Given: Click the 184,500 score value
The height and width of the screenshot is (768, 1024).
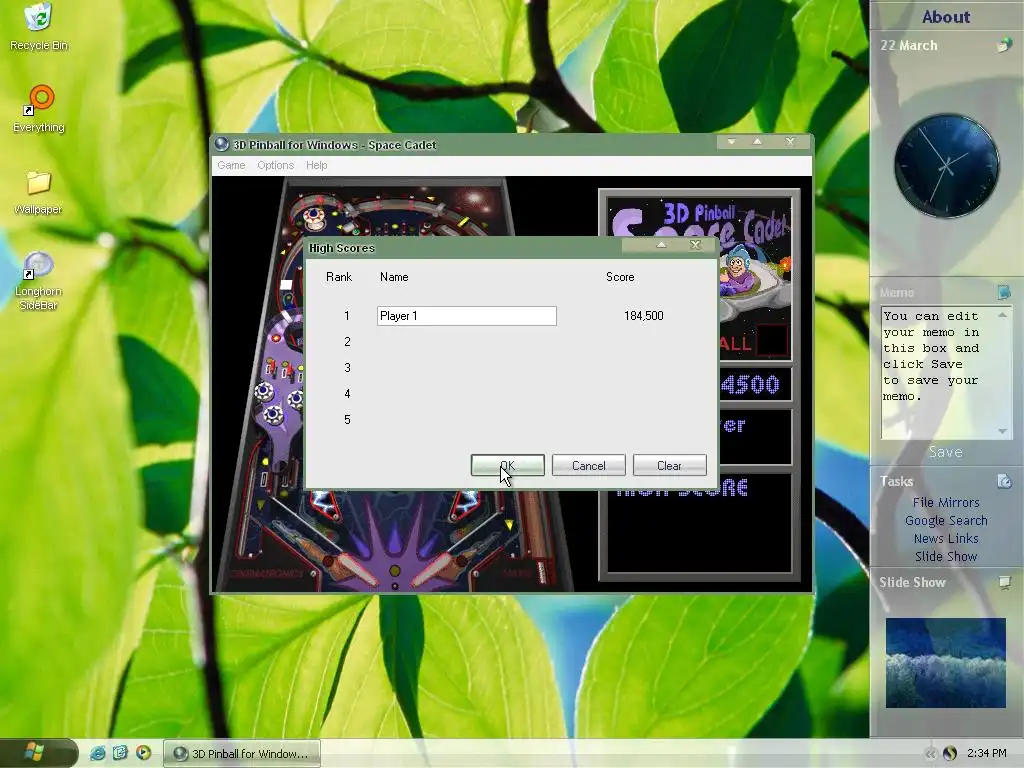Looking at the screenshot, I should (x=643, y=316).
